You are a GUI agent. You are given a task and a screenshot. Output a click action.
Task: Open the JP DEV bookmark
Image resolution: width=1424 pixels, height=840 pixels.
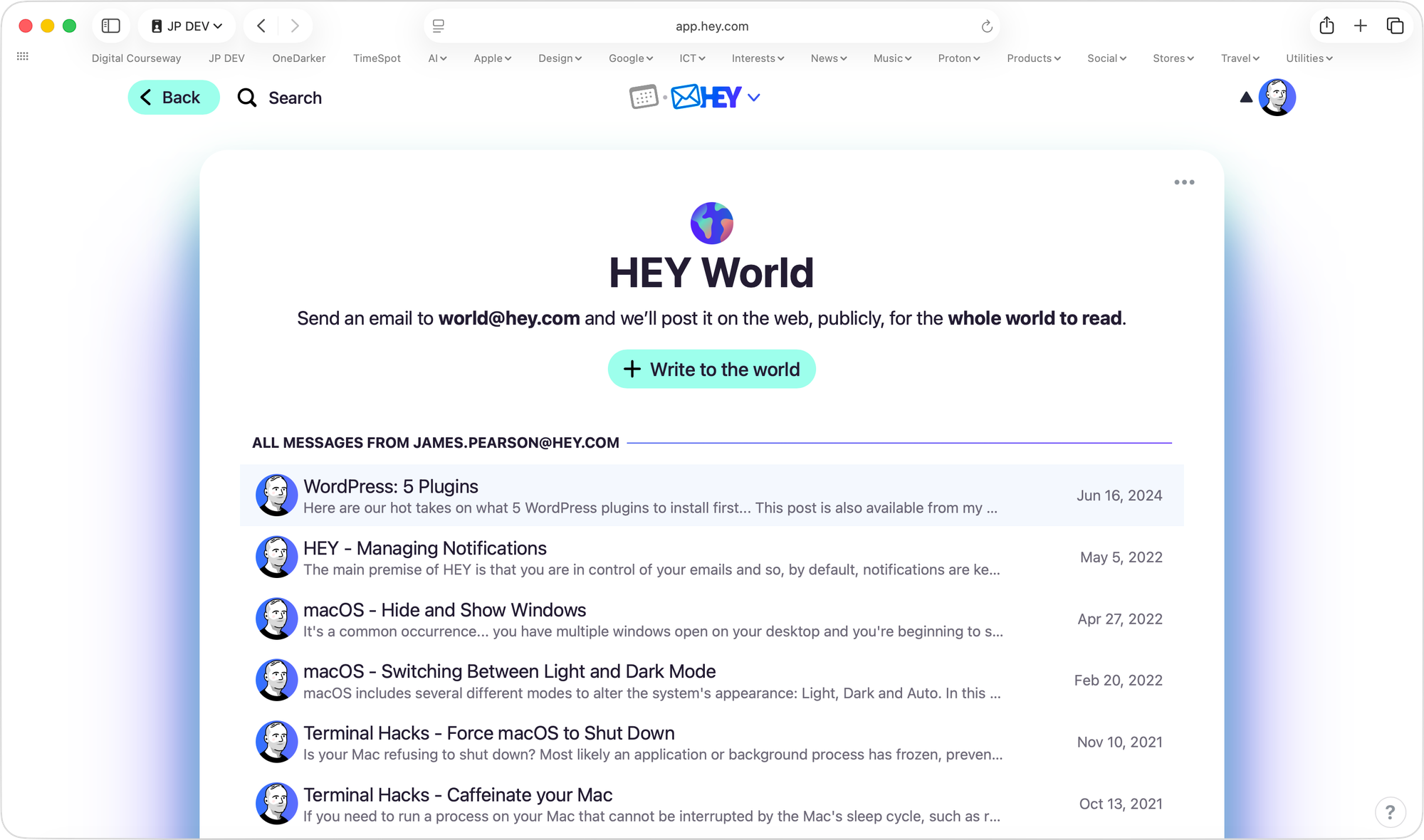226,58
